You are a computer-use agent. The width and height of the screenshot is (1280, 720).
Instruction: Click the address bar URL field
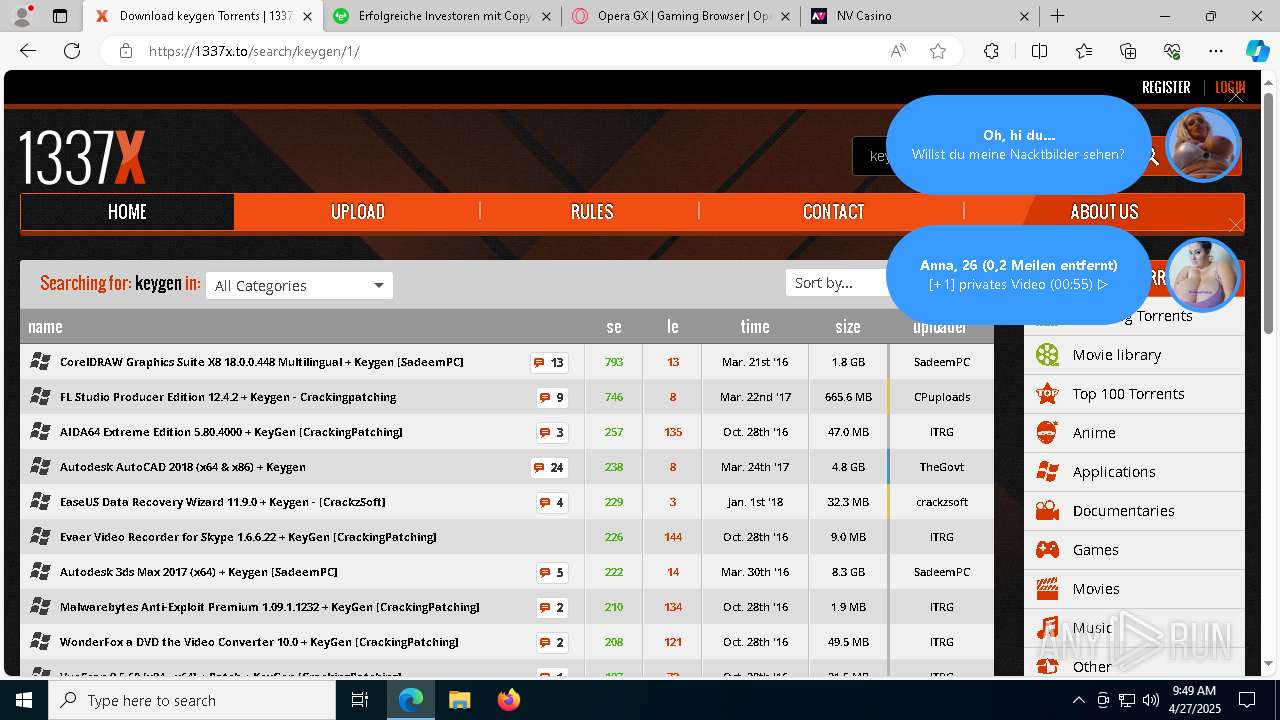click(510, 51)
